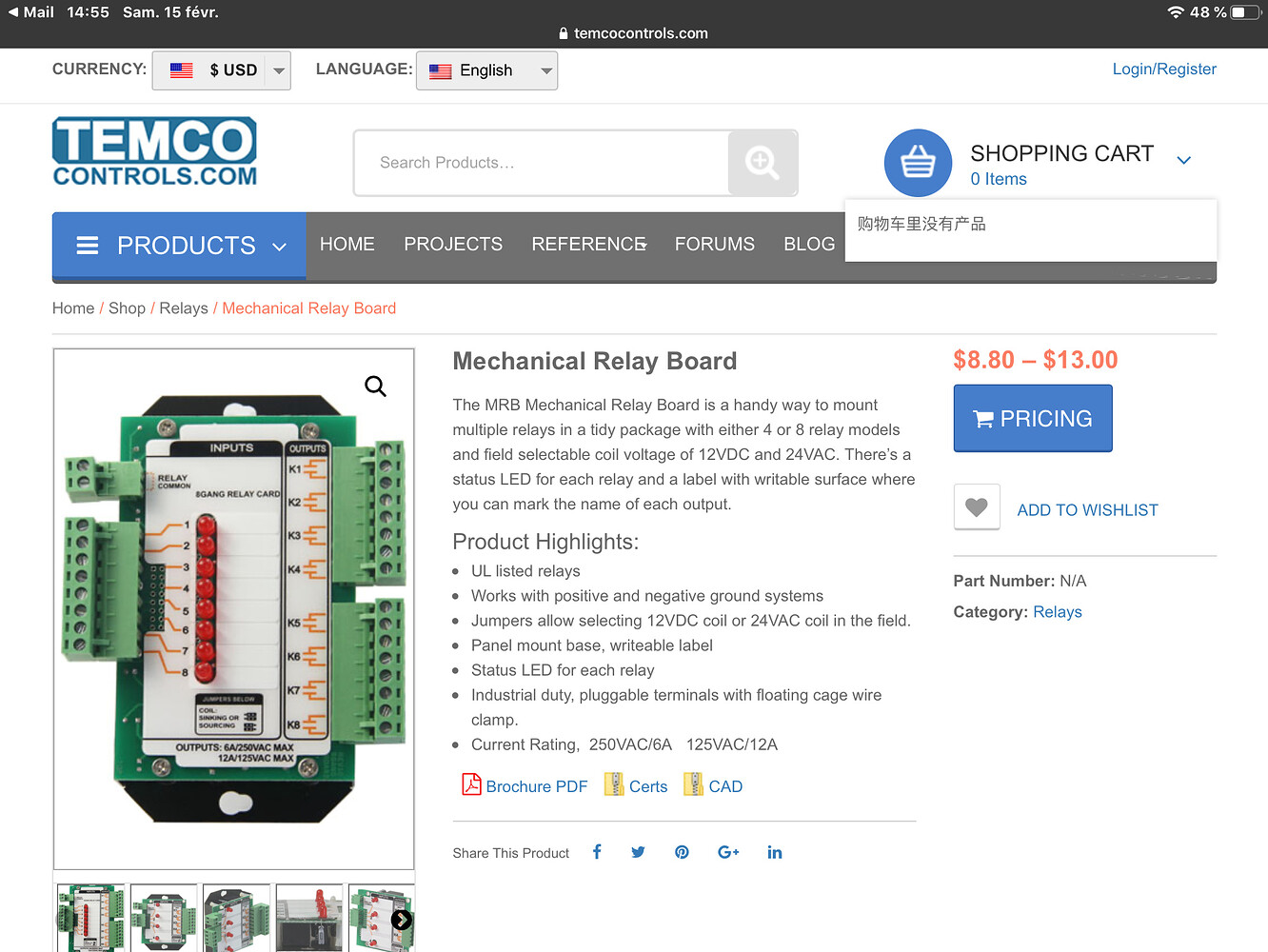
Task: Open the shopping cart basket icon
Action: tap(918, 162)
